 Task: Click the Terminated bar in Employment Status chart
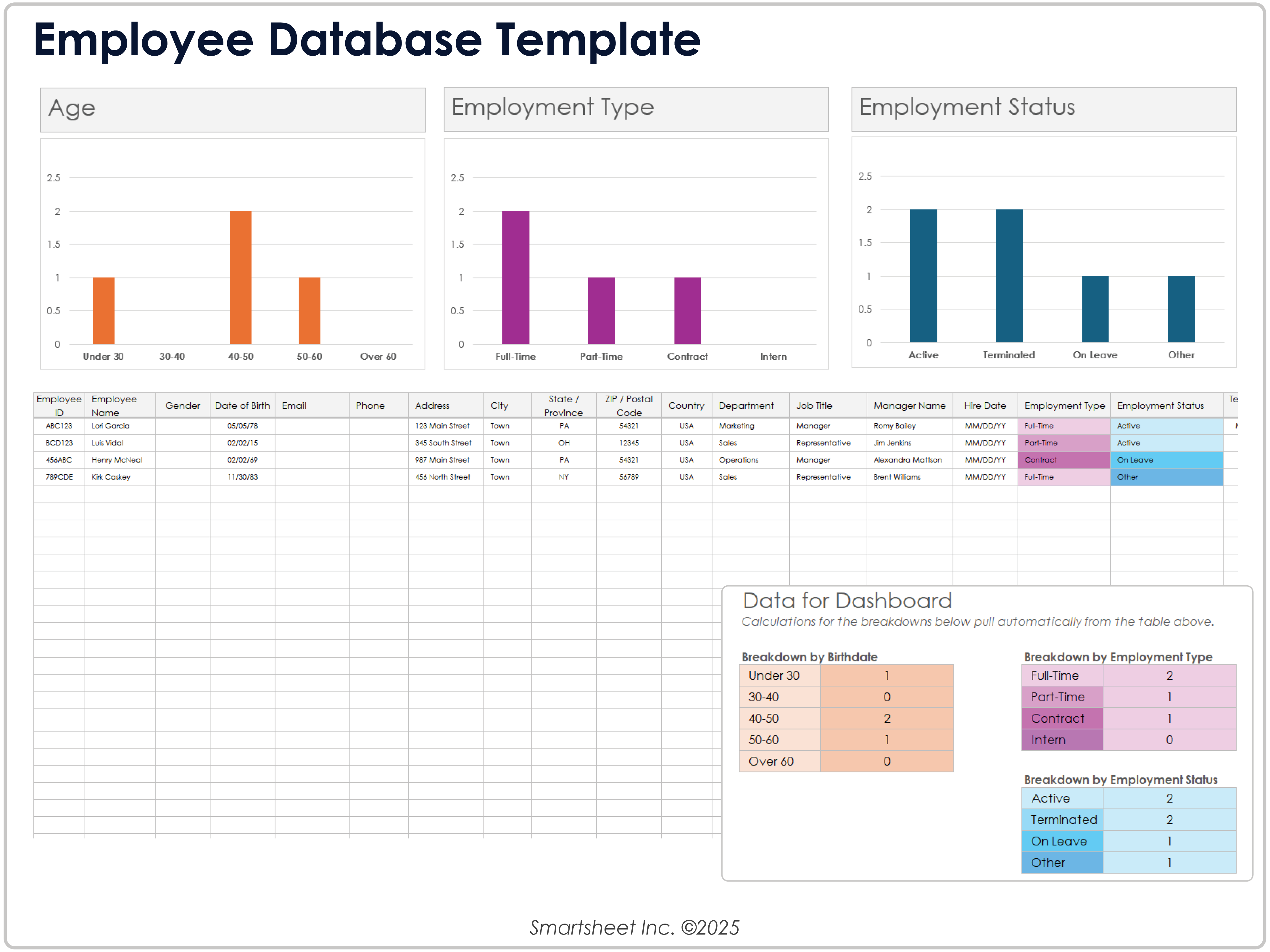[1009, 276]
